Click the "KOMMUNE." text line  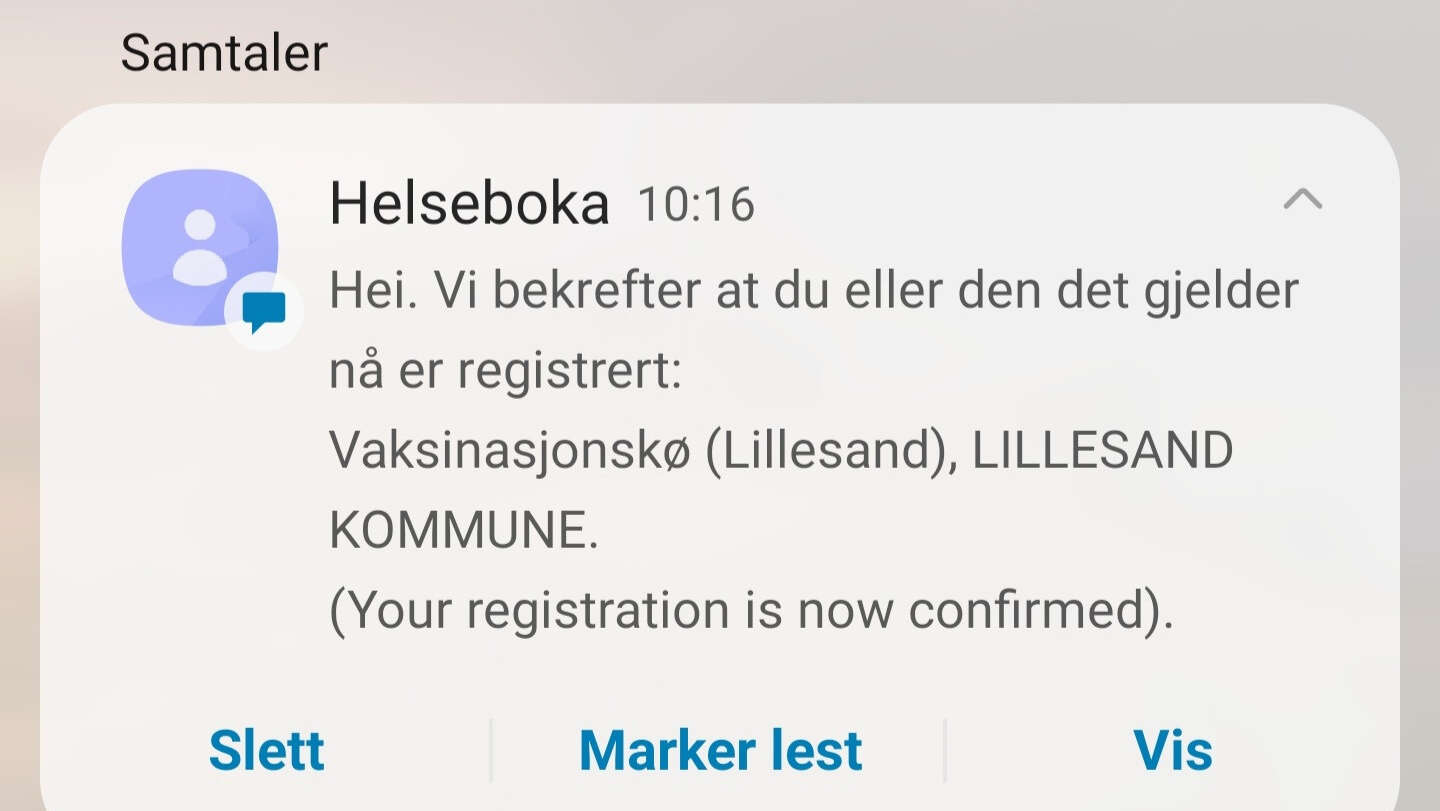pos(464,531)
